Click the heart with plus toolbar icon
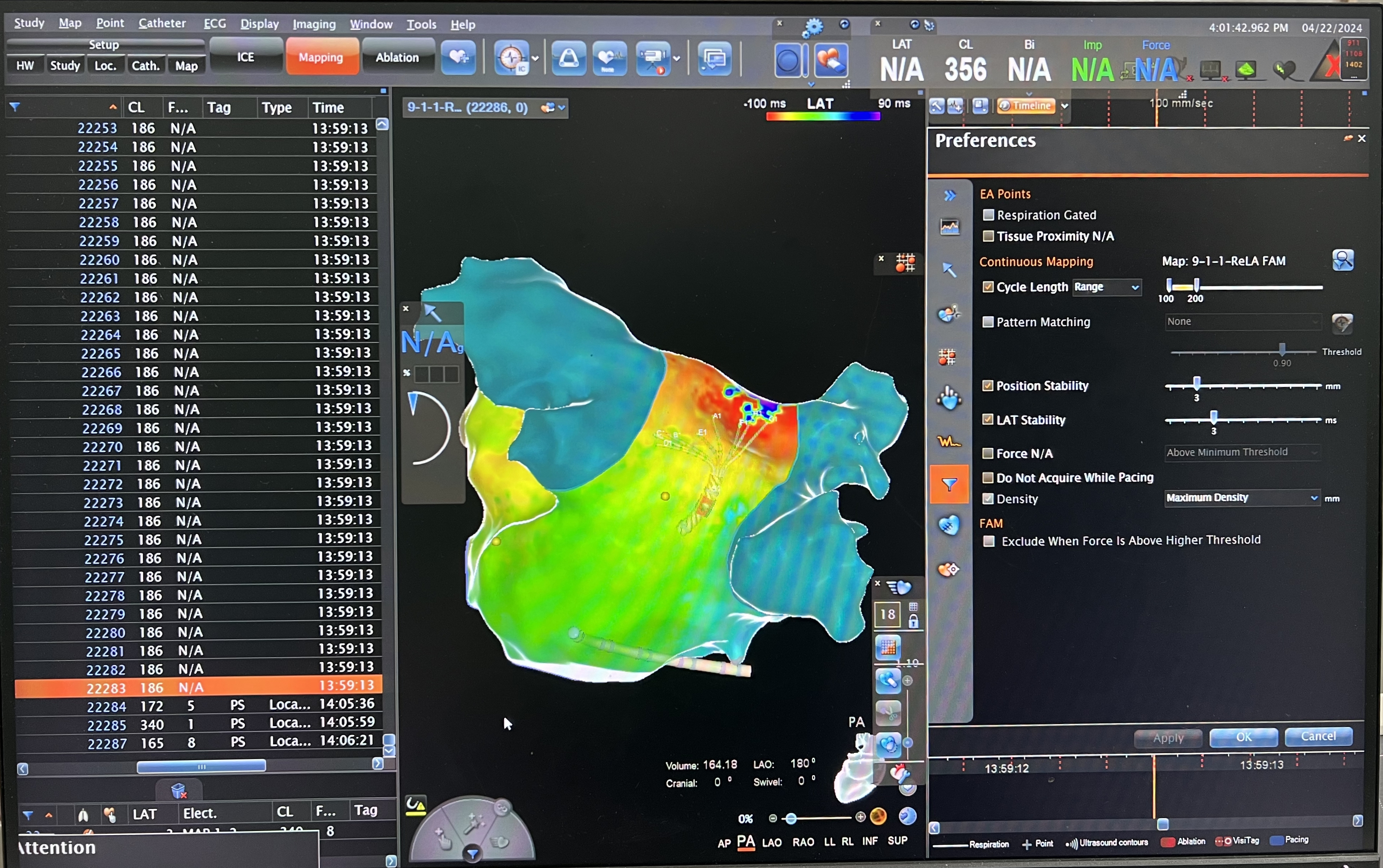 click(458, 57)
